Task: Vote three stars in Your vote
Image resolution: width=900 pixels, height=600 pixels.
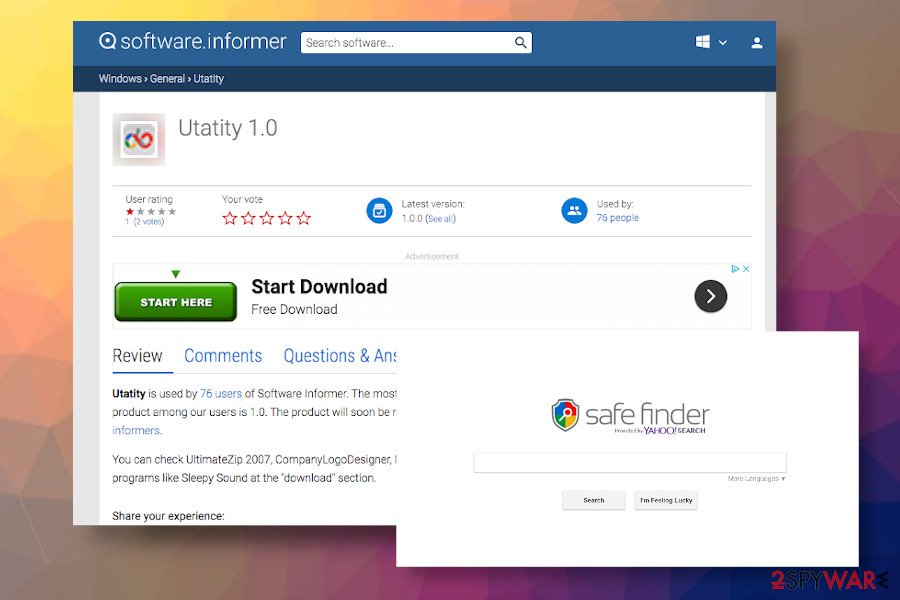Action: [x=267, y=218]
